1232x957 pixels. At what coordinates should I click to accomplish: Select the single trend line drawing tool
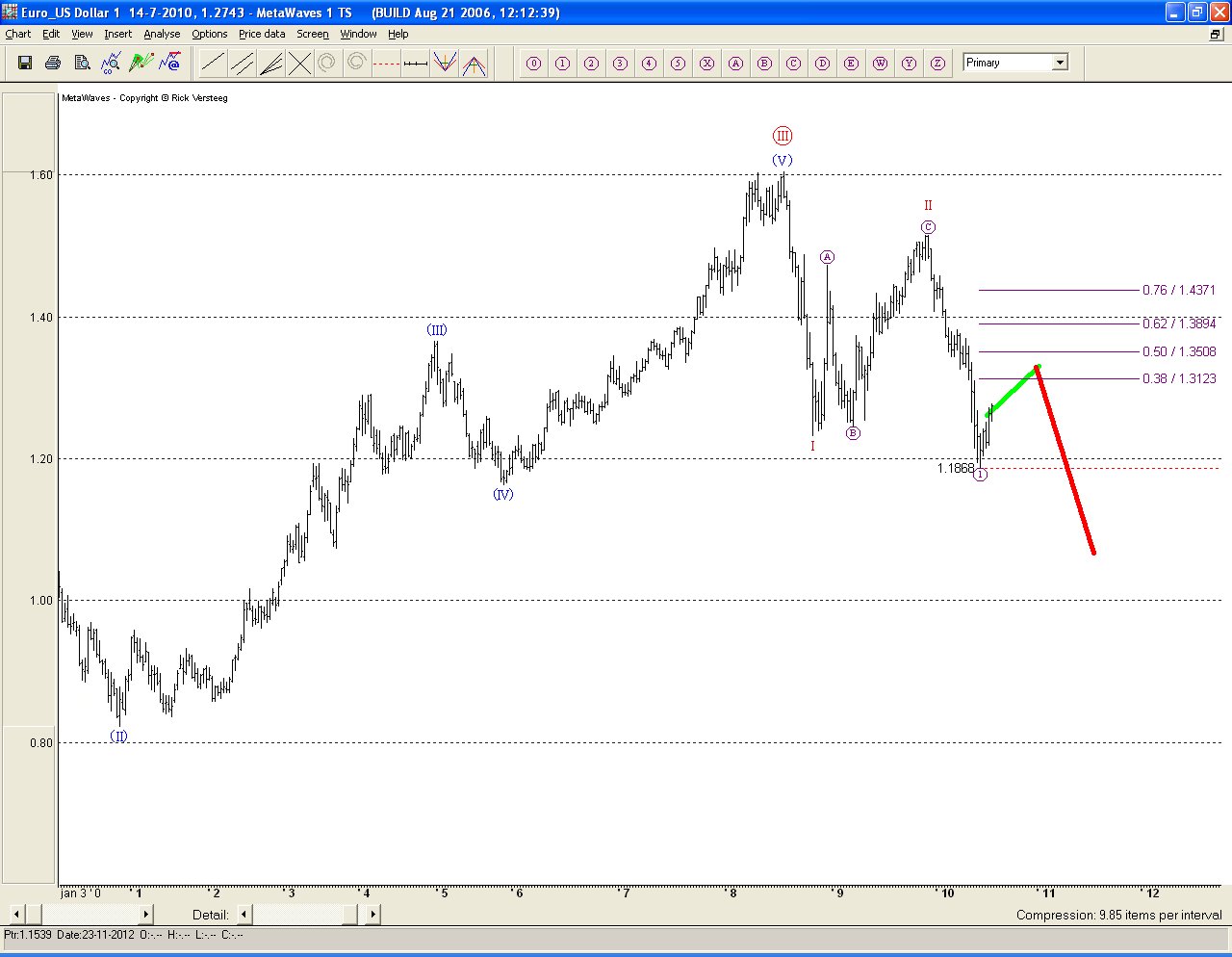(x=213, y=64)
